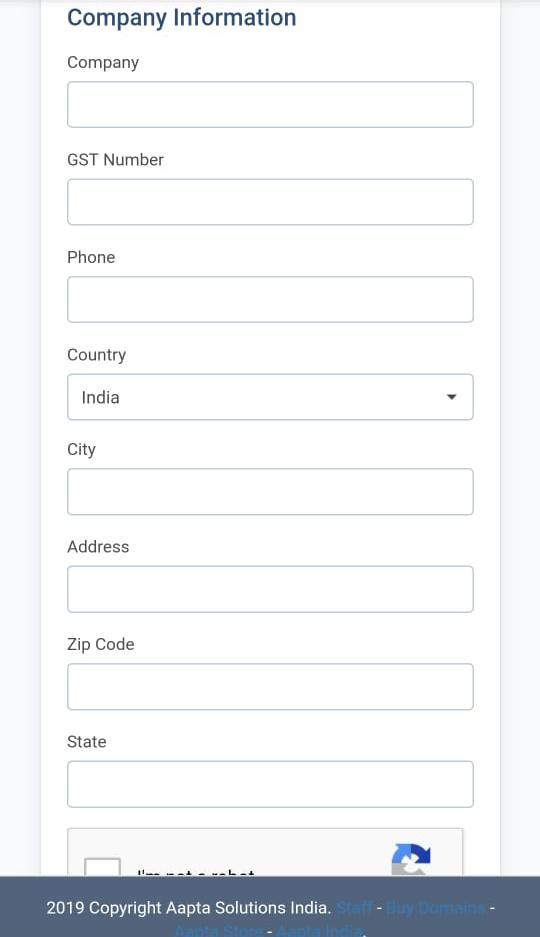The width and height of the screenshot is (540, 937).
Task: Focus the Company input field
Action: (x=270, y=105)
